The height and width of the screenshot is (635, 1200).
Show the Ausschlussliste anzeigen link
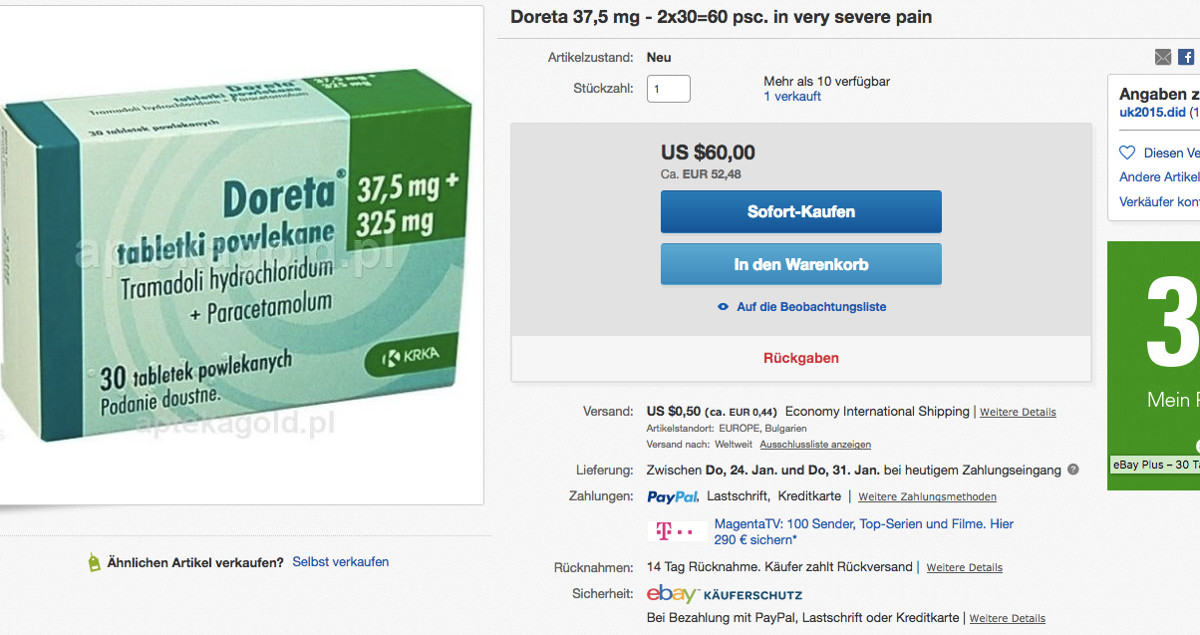pyautogui.click(x=815, y=444)
